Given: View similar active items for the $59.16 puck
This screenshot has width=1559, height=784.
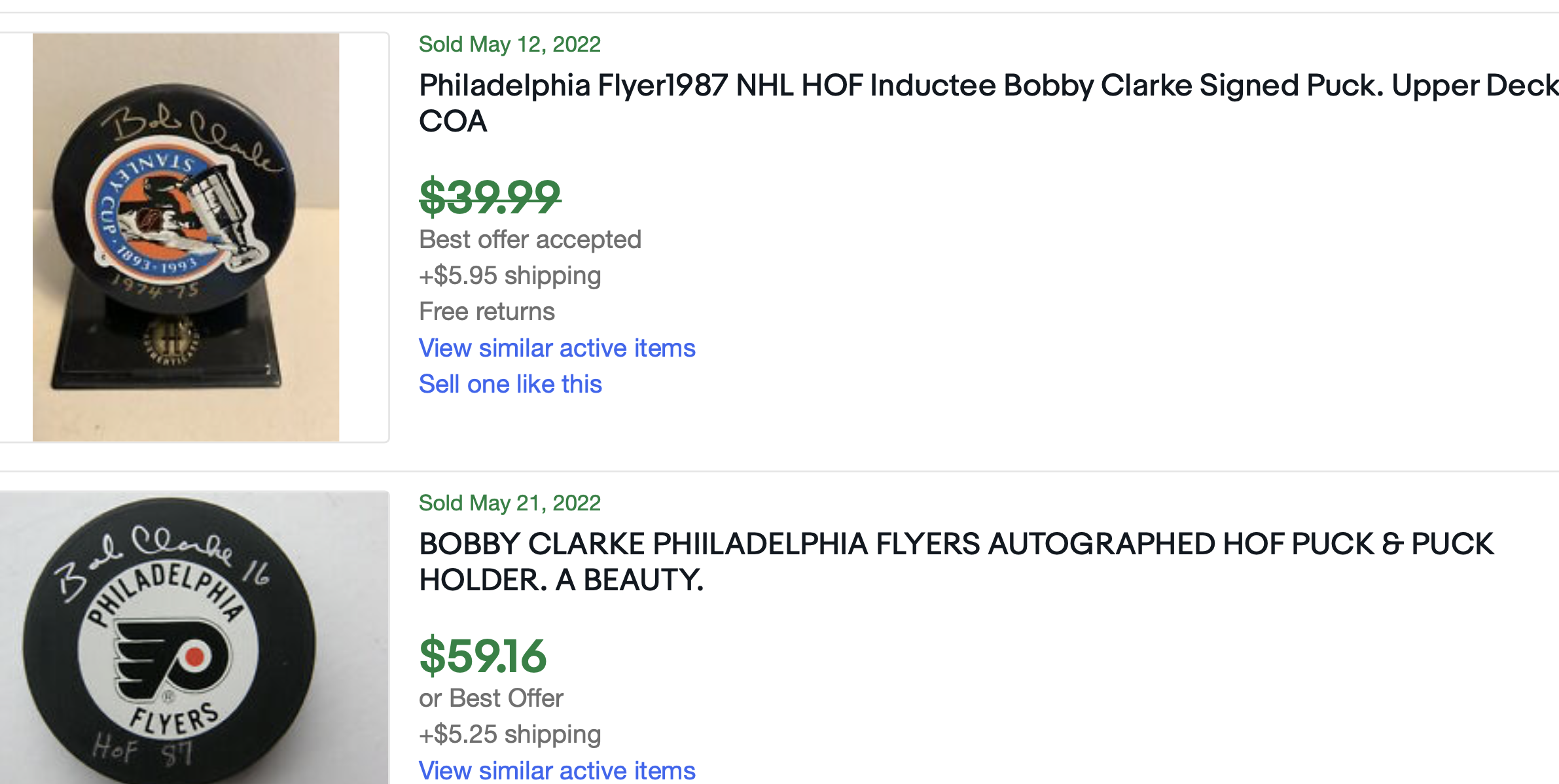Looking at the screenshot, I should [557, 770].
